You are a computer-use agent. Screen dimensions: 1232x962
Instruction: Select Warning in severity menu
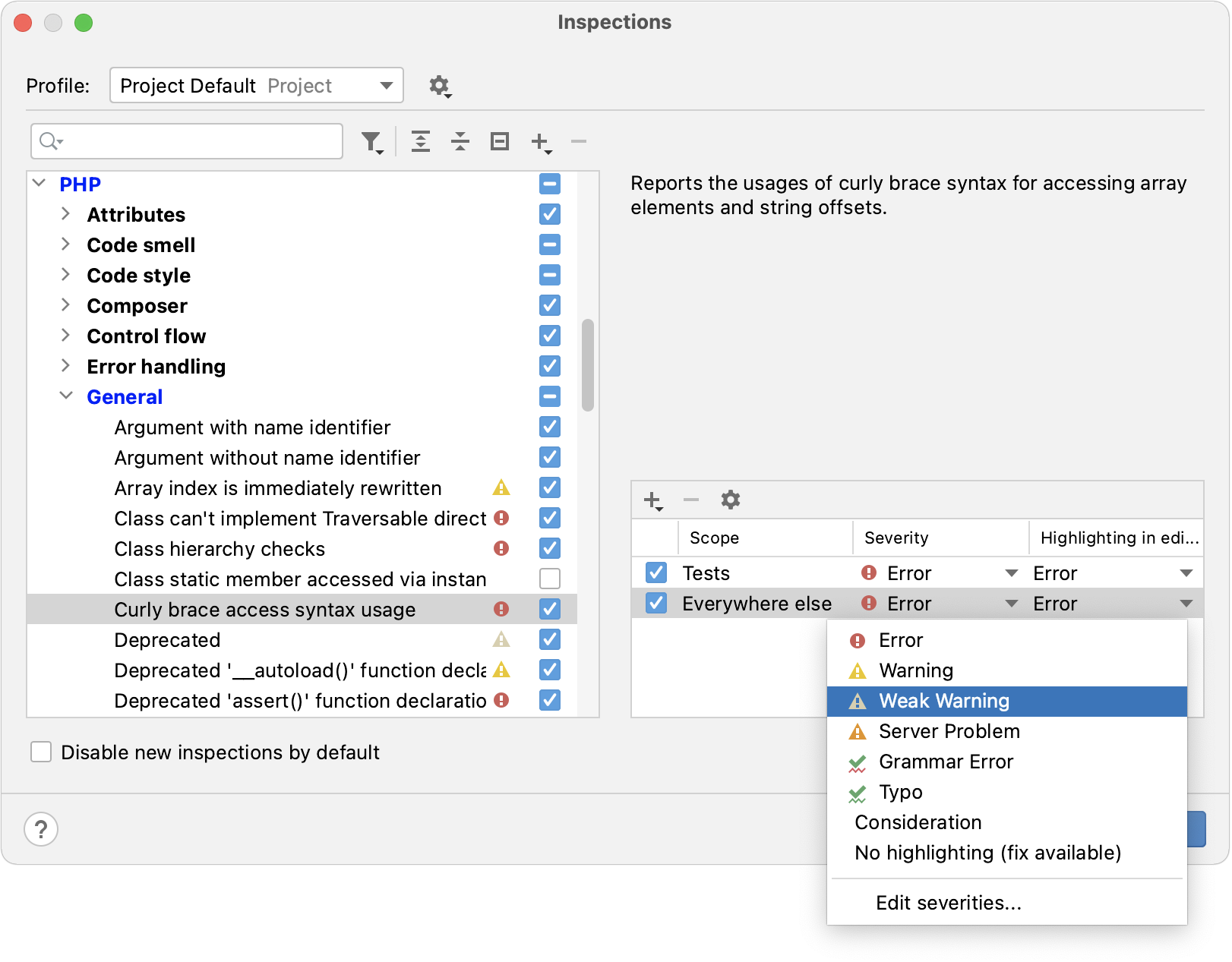(1007, 670)
